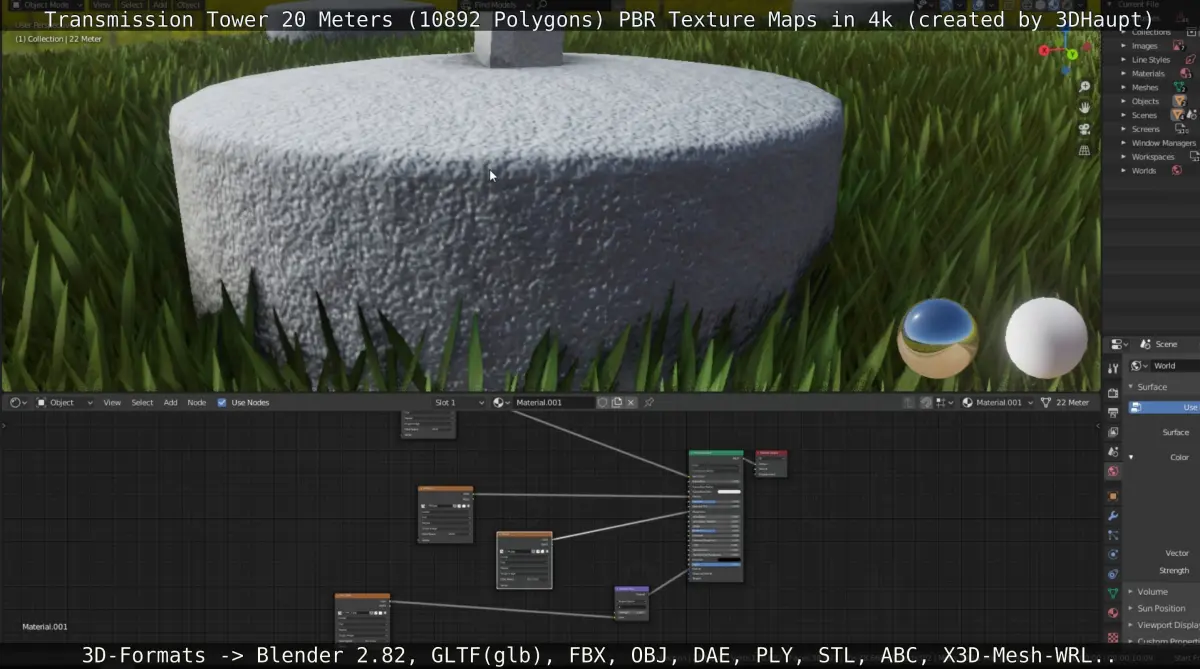Viewport: 1200px width, 669px height.
Task: Open the Object properties tab icon
Action: [1113, 496]
